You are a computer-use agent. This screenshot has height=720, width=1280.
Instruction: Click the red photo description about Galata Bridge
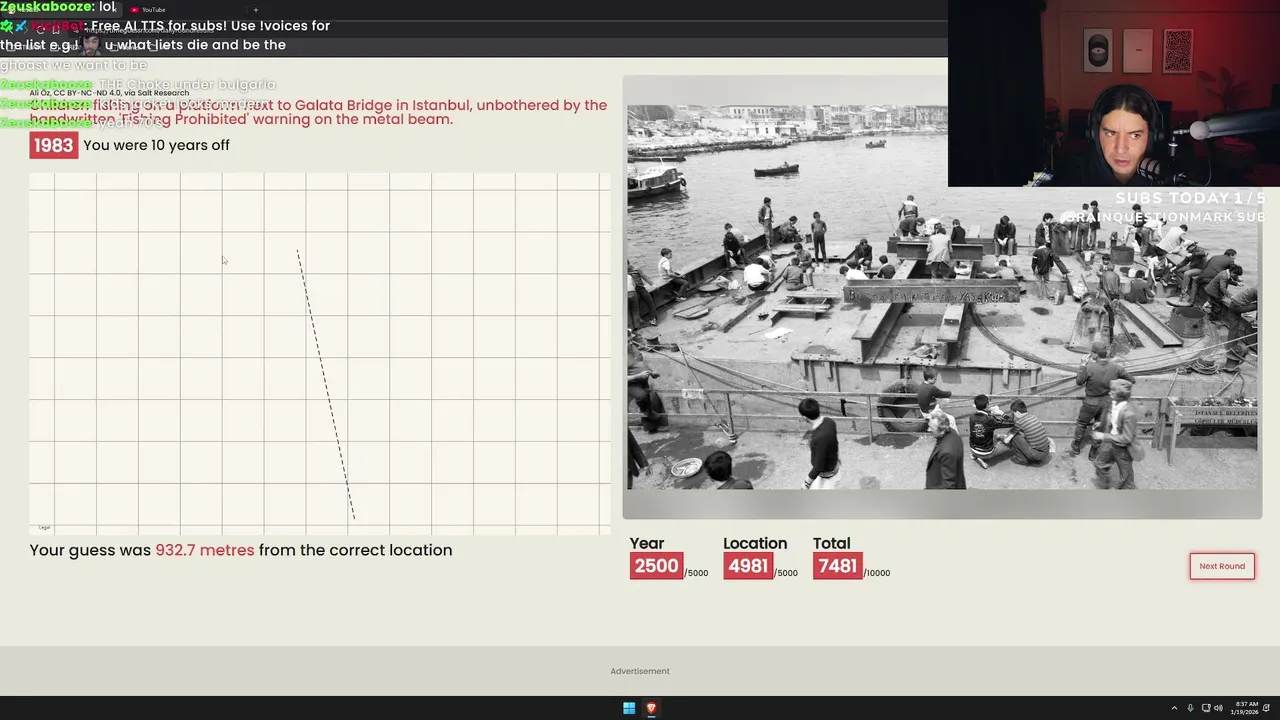click(318, 112)
